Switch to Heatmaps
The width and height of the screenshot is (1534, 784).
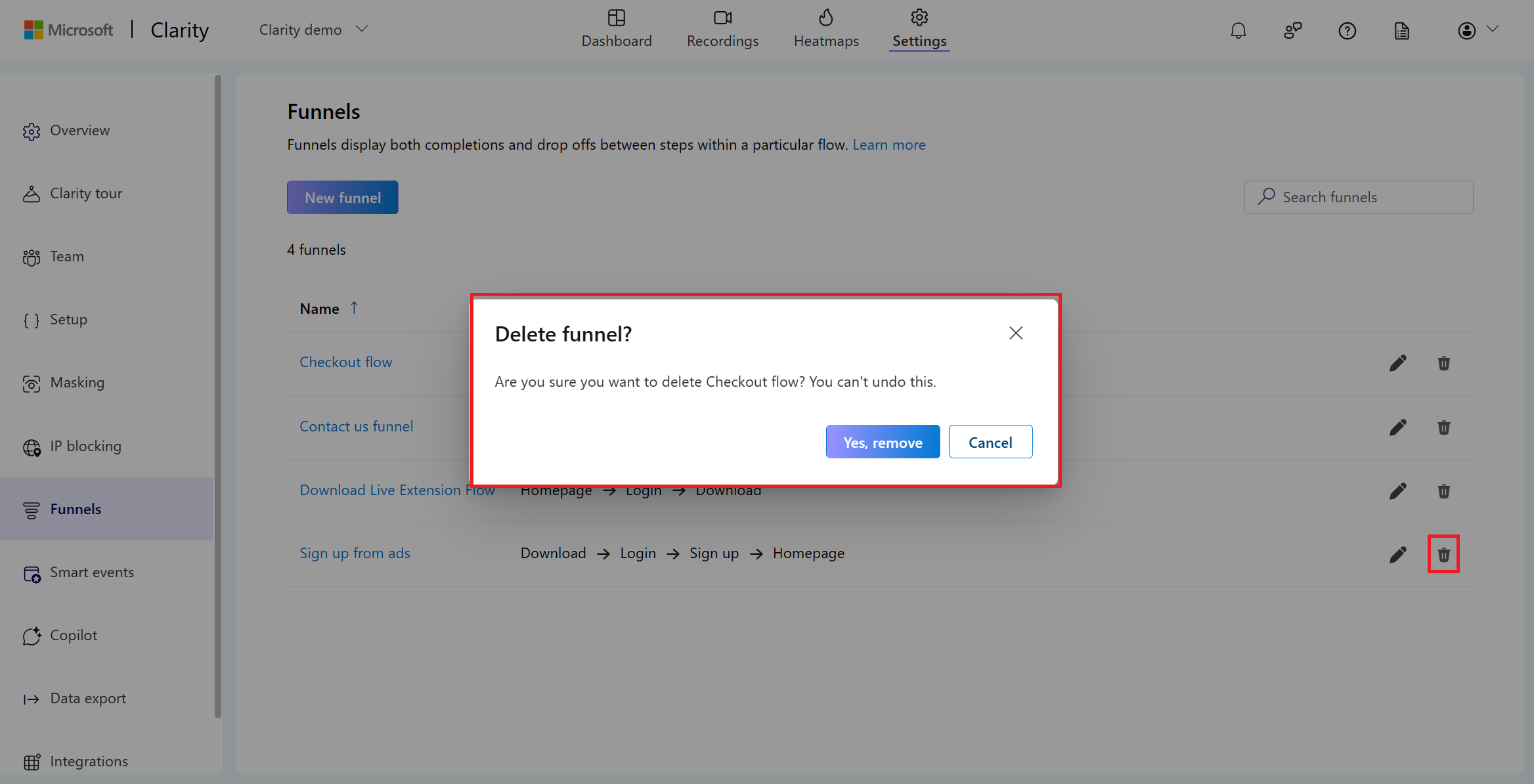click(825, 29)
